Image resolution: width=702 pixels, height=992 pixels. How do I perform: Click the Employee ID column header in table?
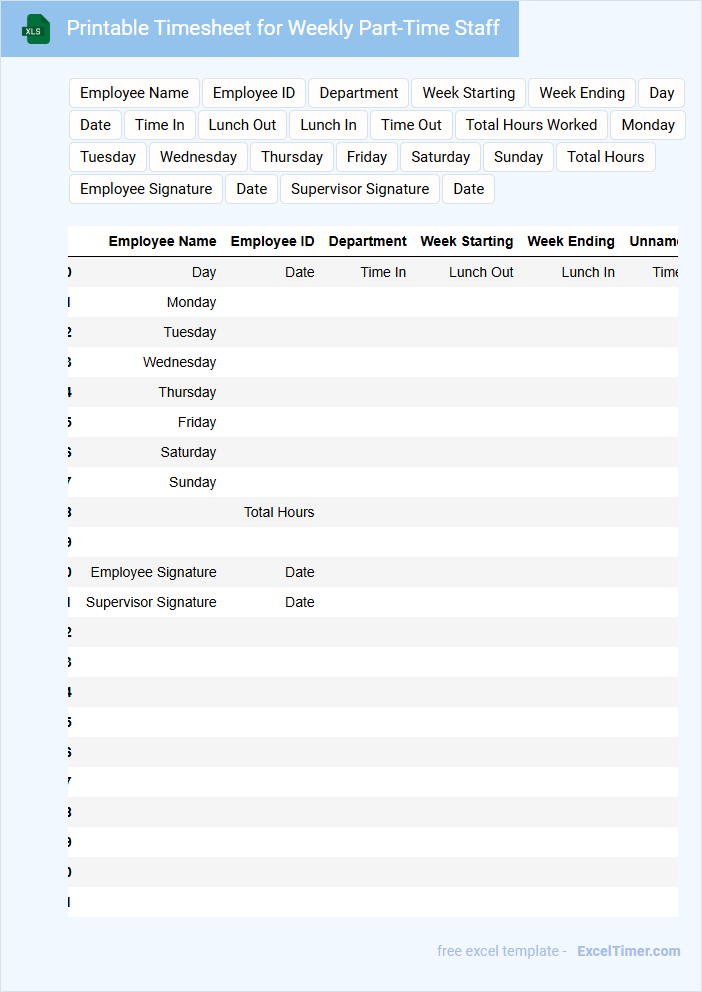tap(273, 241)
